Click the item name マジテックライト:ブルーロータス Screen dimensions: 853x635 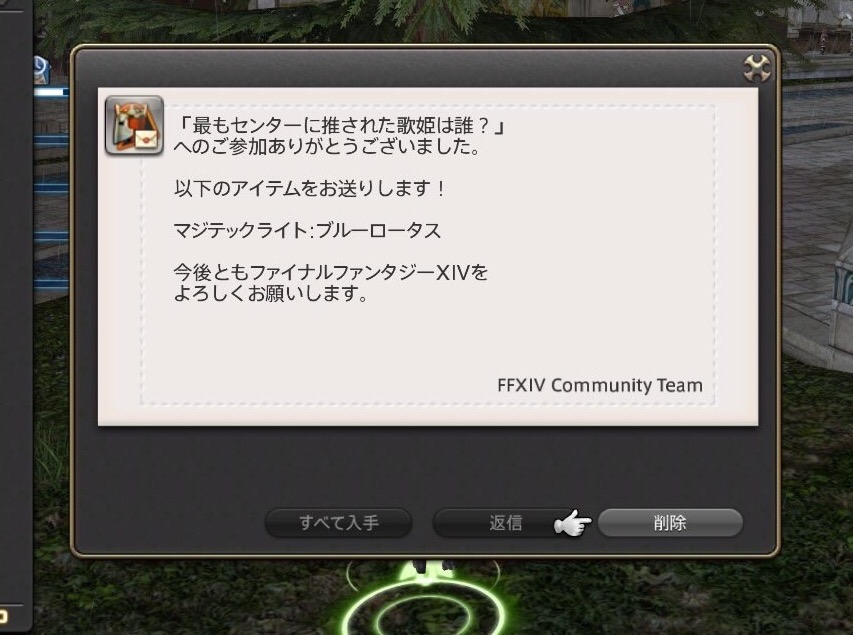[x=307, y=231]
